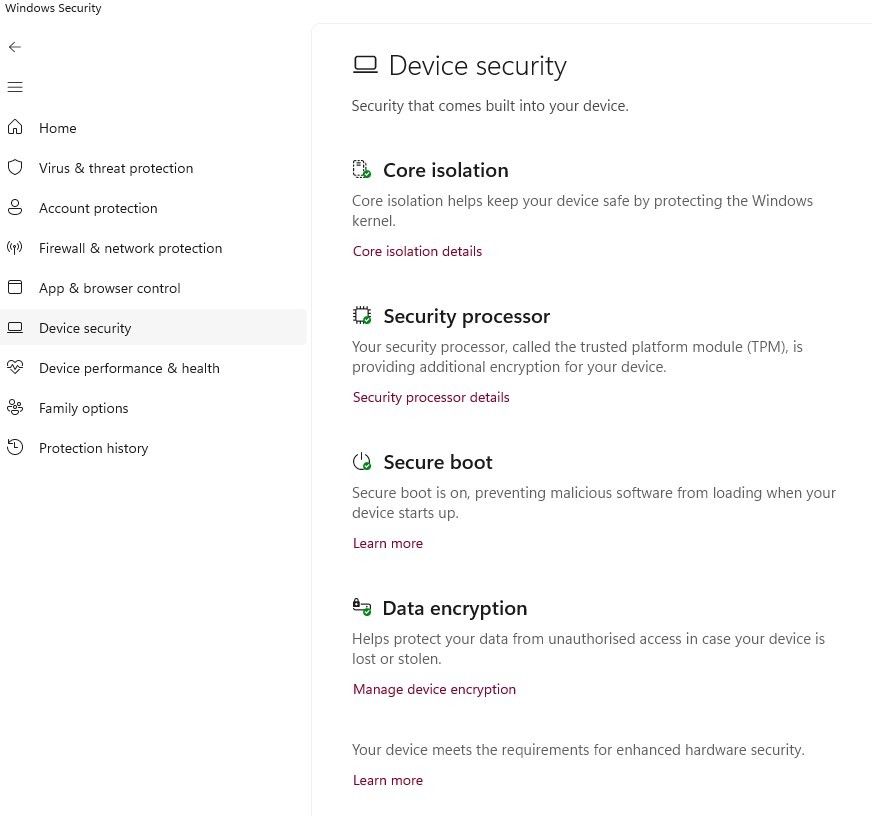Screen dimensions: 872x816
Task: Click Learn more under Secure boot
Action: [x=388, y=543]
